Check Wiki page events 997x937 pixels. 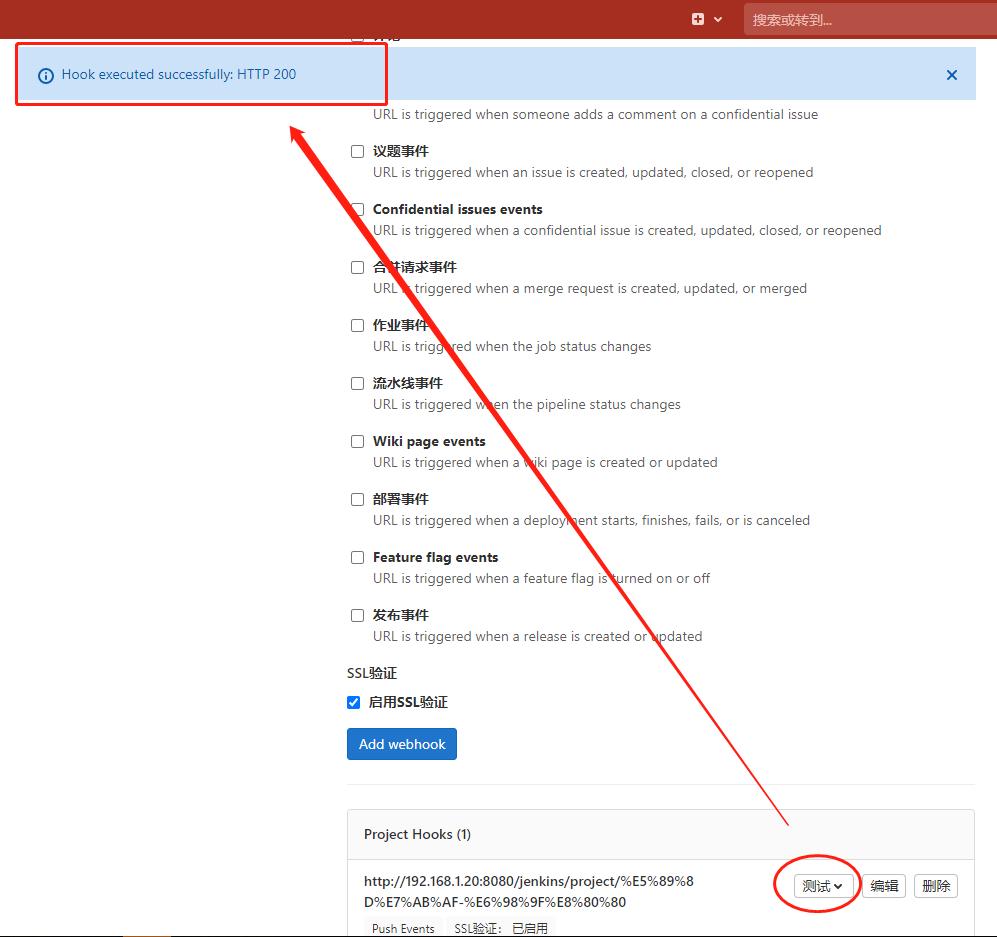tap(357, 441)
